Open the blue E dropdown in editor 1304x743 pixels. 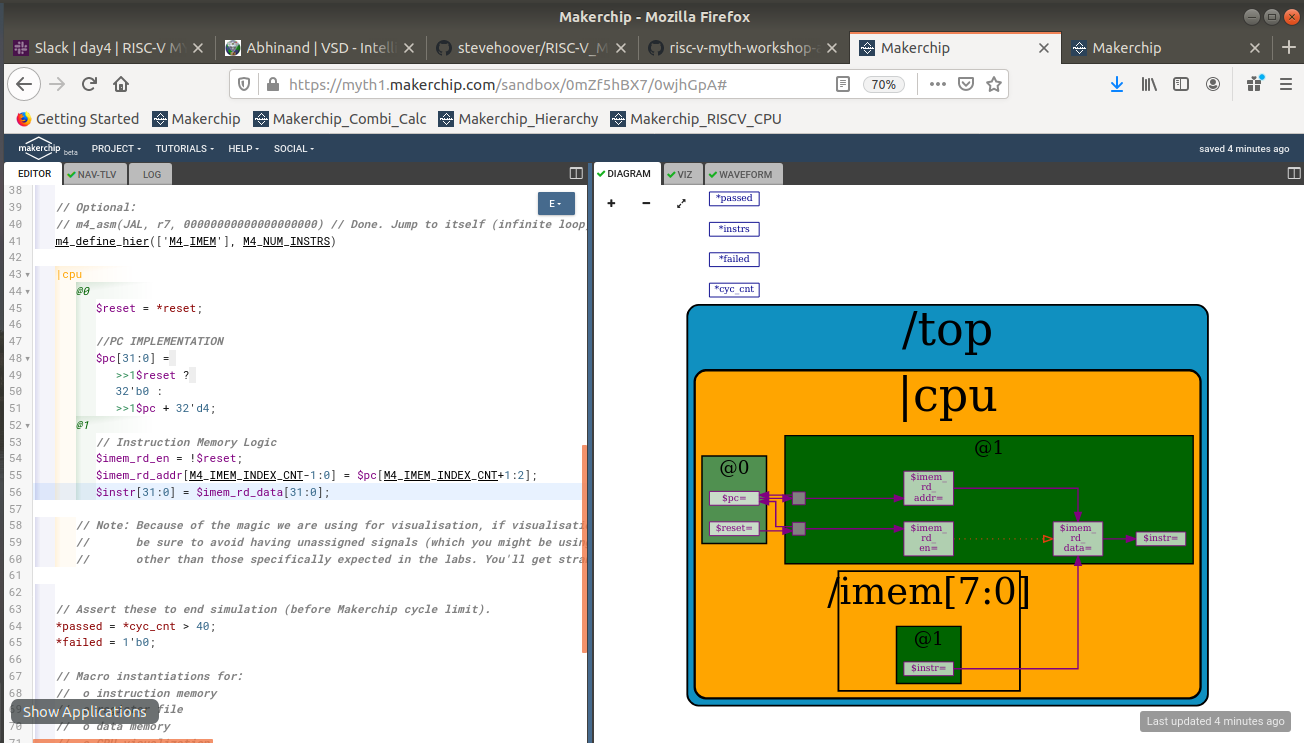(556, 203)
